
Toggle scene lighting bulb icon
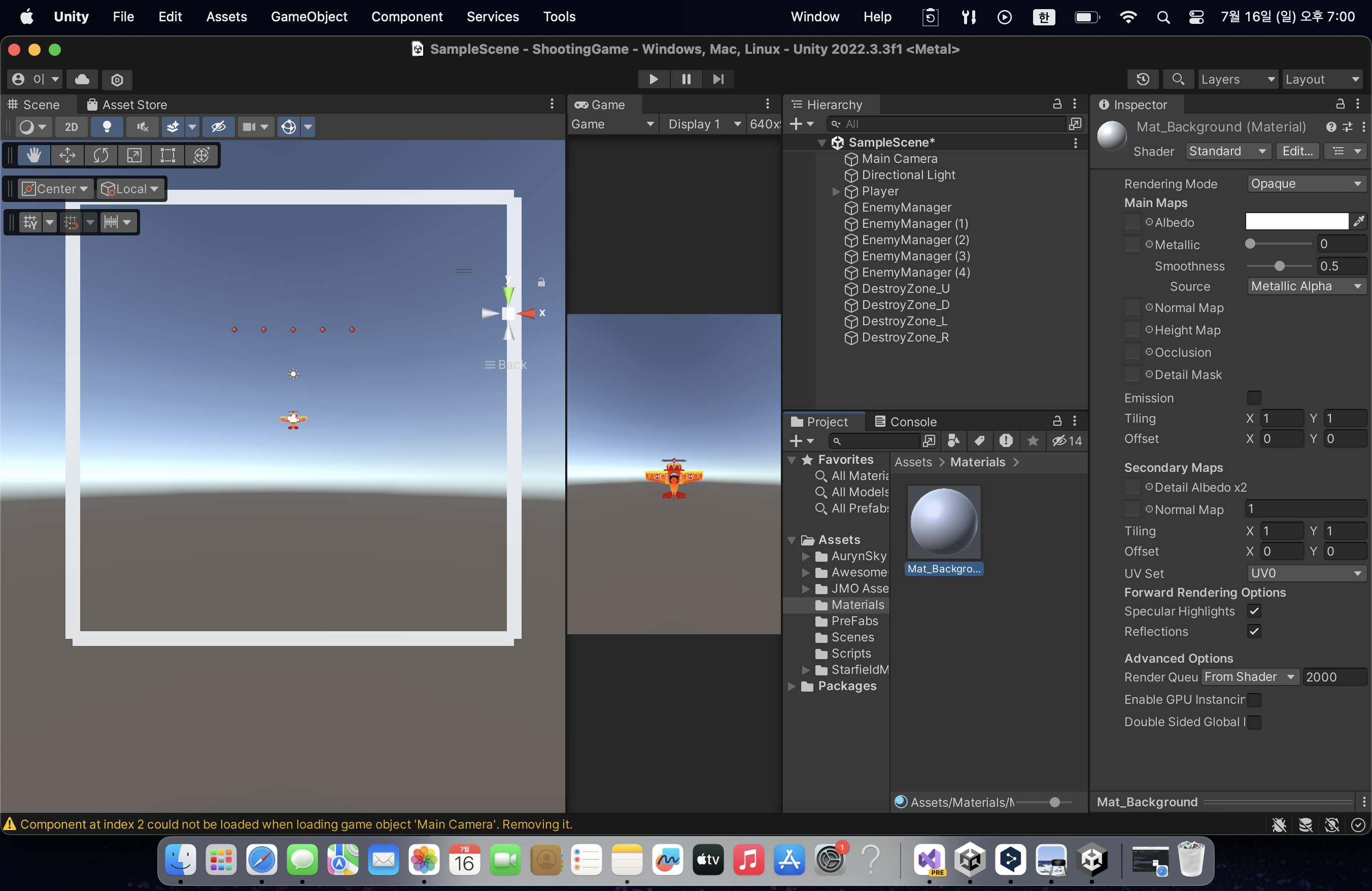107,127
